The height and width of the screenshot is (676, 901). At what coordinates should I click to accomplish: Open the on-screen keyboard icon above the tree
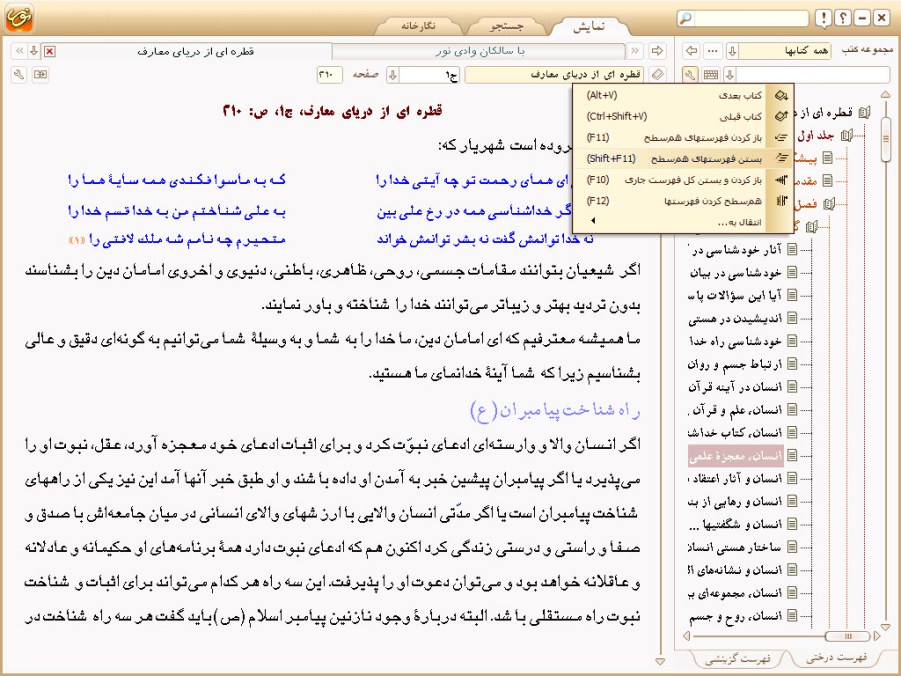pos(711,75)
